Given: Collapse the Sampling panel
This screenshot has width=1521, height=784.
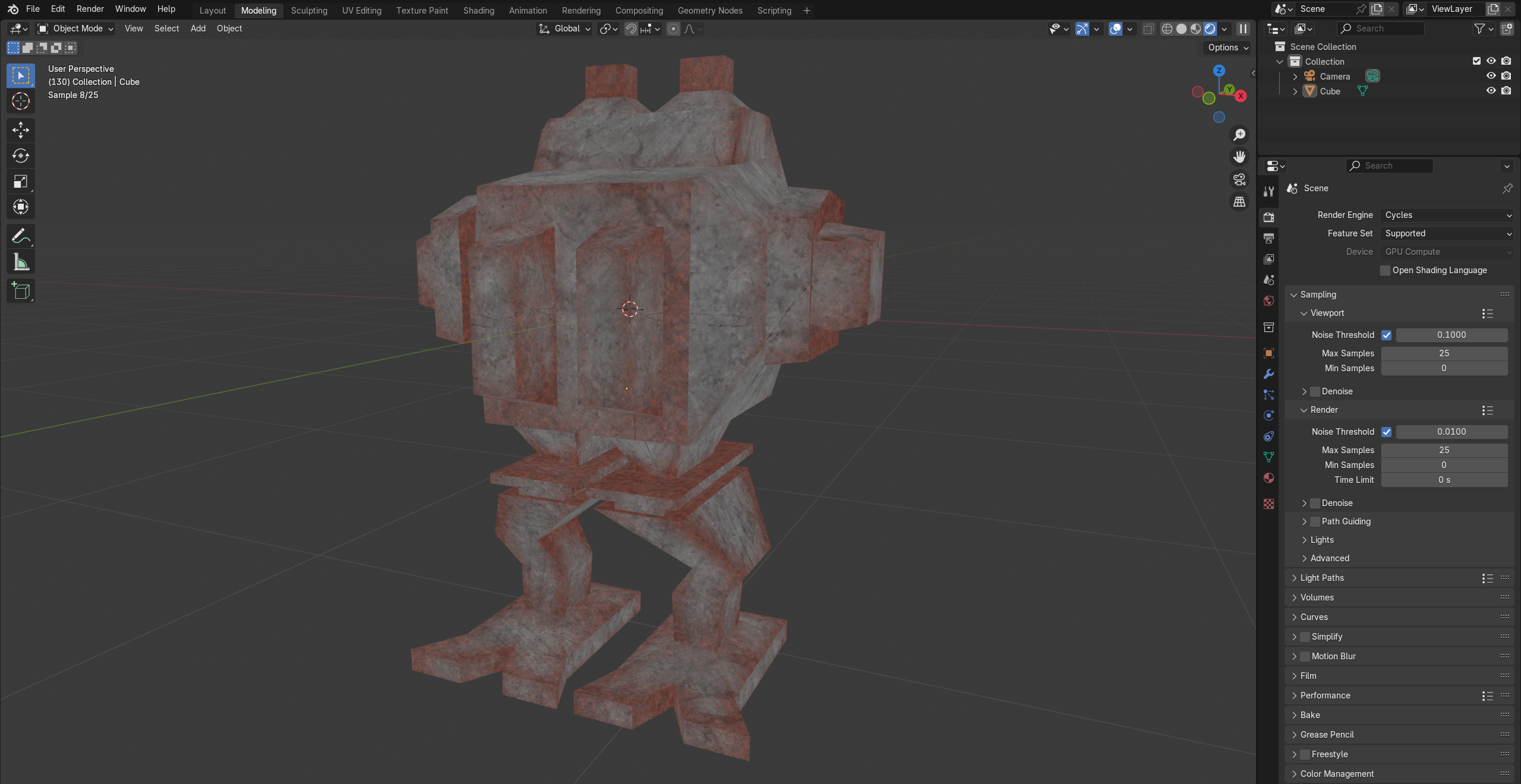Looking at the screenshot, I should pos(1318,295).
